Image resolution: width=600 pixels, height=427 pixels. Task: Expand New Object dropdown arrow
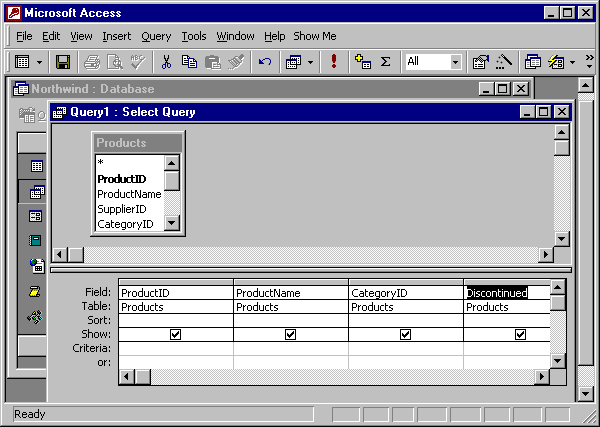[x=572, y=62]
